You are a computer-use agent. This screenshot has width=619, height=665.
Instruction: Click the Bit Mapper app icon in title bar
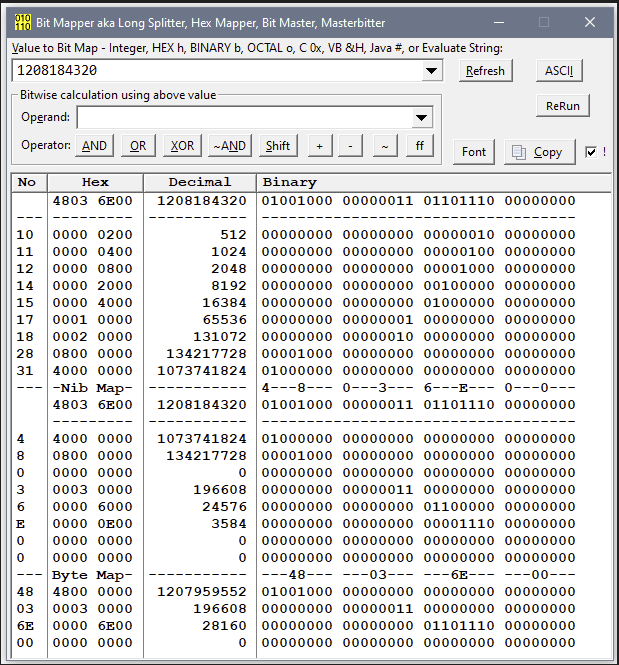point(19,22)
